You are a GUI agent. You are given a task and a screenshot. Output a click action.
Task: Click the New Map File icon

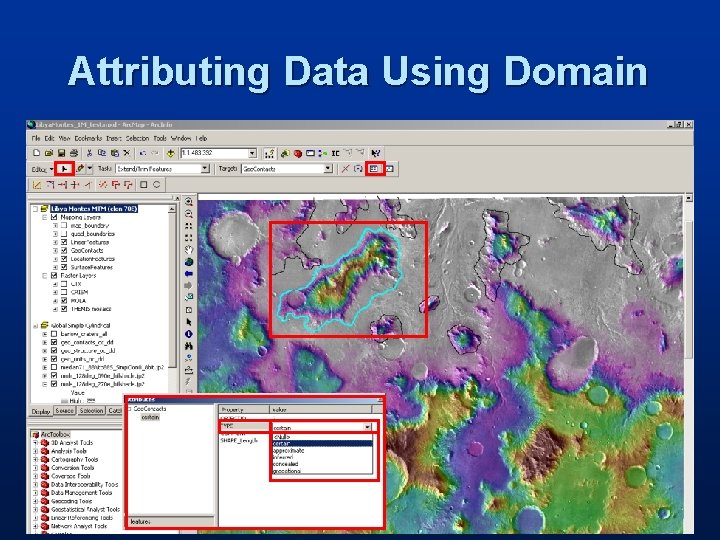(x=36, y=153)
